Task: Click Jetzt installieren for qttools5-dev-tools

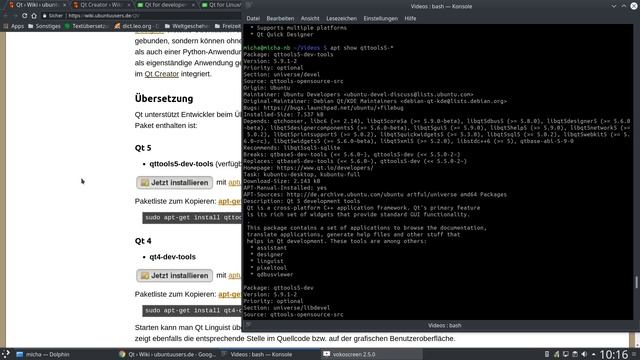Action: [x=175, y=182]
